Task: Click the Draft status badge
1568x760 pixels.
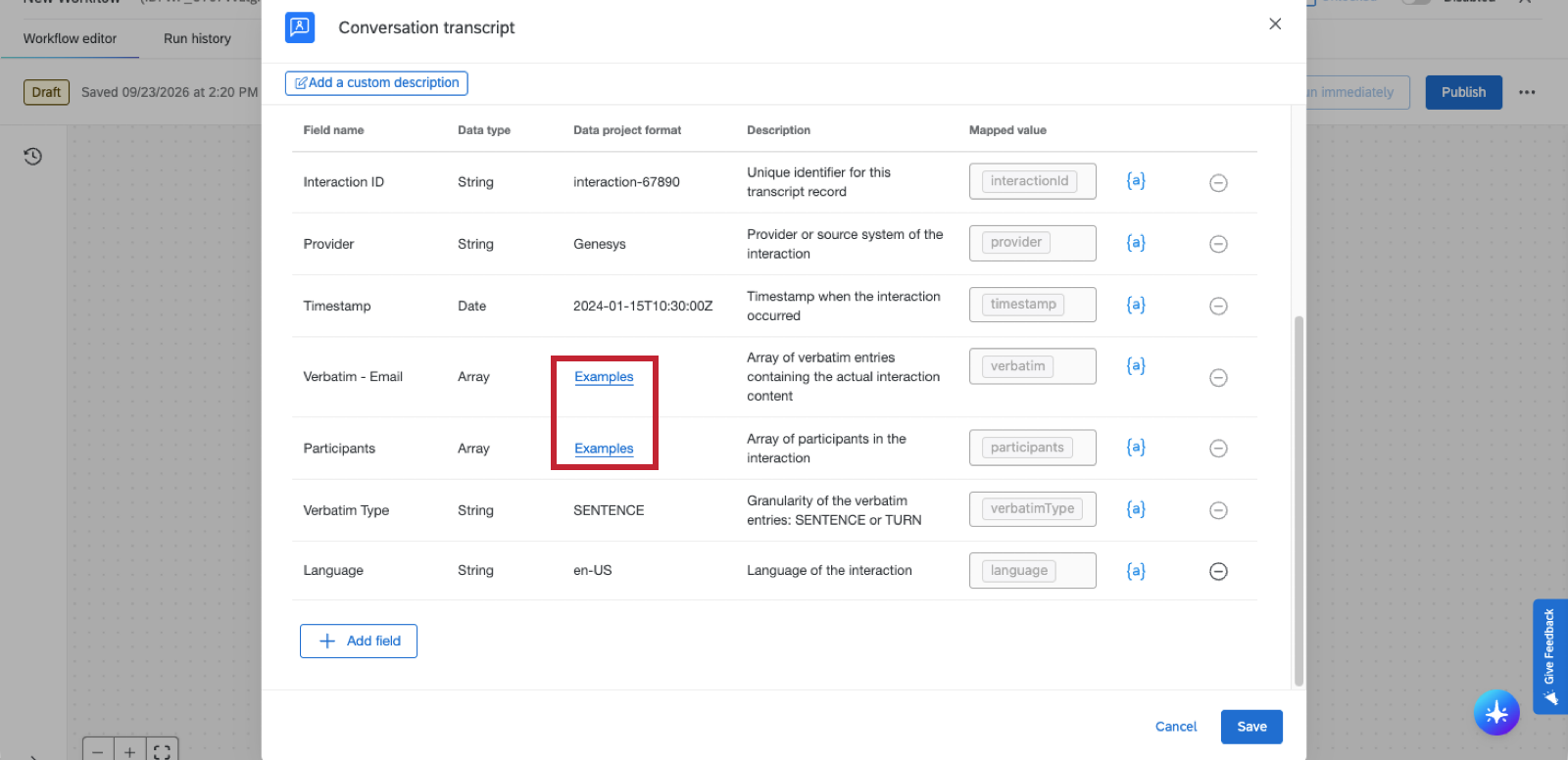Action: pos(46,92)
